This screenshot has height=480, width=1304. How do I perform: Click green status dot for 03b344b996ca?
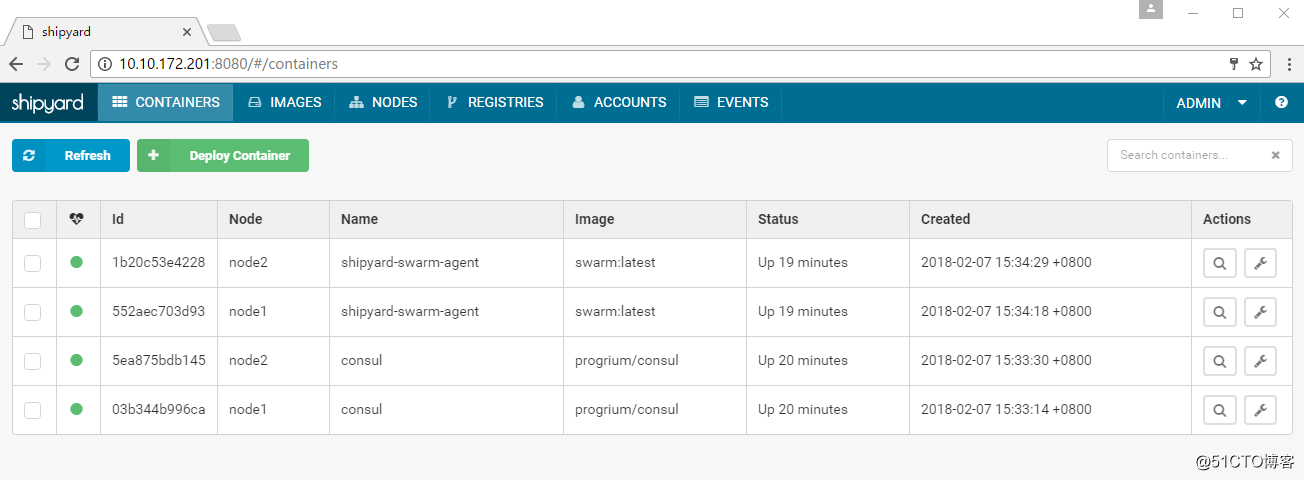point(77,410)
